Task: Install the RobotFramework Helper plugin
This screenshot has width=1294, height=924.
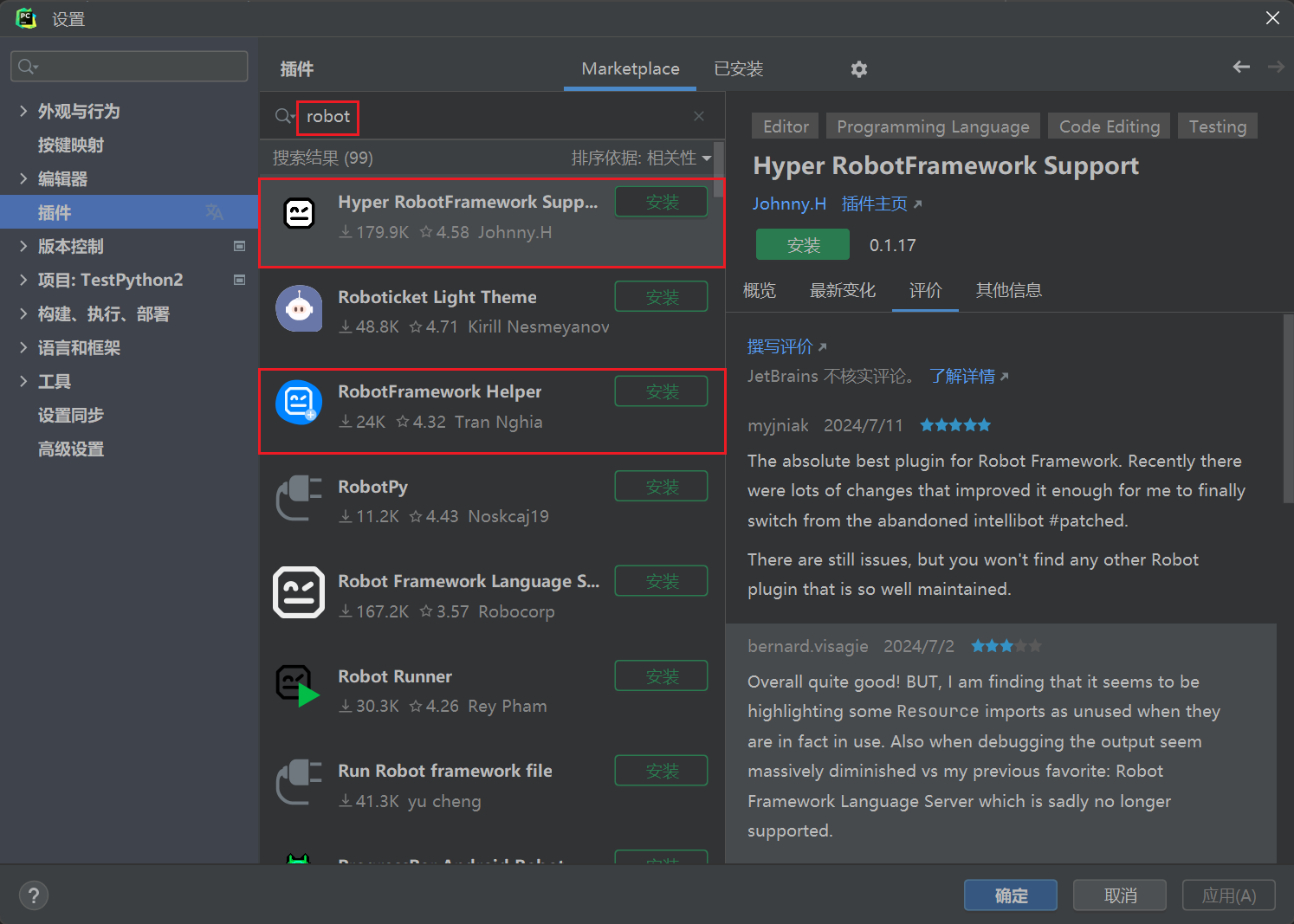Action: pyautogui.click(x=662, y=391)
